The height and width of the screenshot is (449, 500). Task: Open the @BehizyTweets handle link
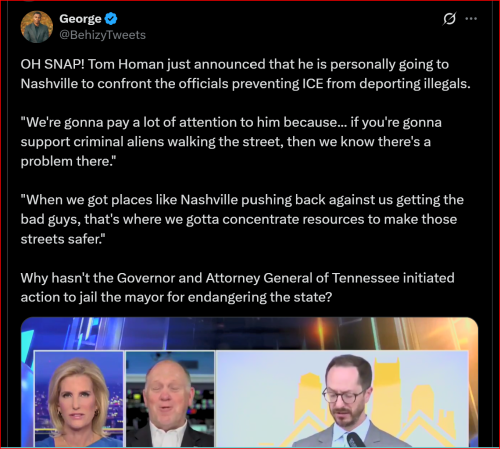[103, 35]
